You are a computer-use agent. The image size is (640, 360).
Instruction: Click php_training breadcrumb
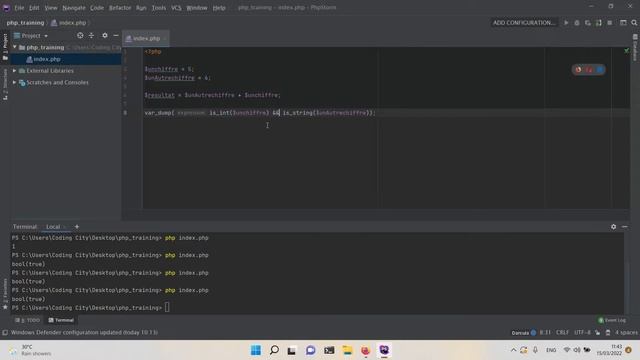click(25, 23)
